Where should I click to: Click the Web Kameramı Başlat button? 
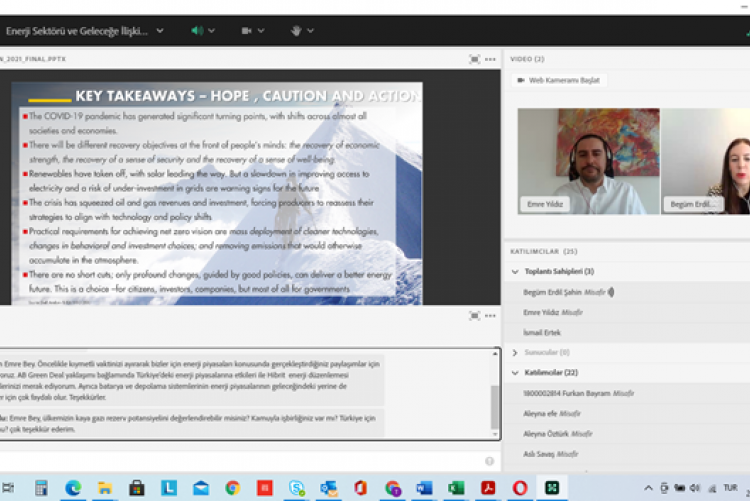click(560, 80)
